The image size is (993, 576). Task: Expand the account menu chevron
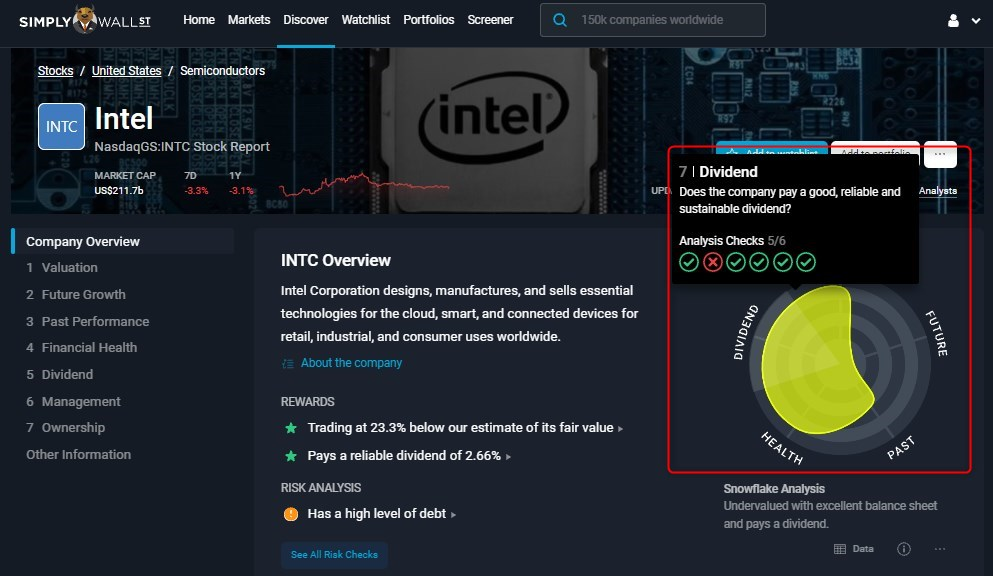976,21
